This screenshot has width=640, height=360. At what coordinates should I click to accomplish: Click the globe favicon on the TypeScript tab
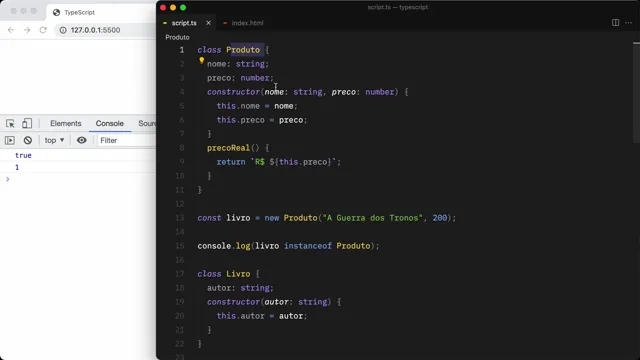coord(56,13)
